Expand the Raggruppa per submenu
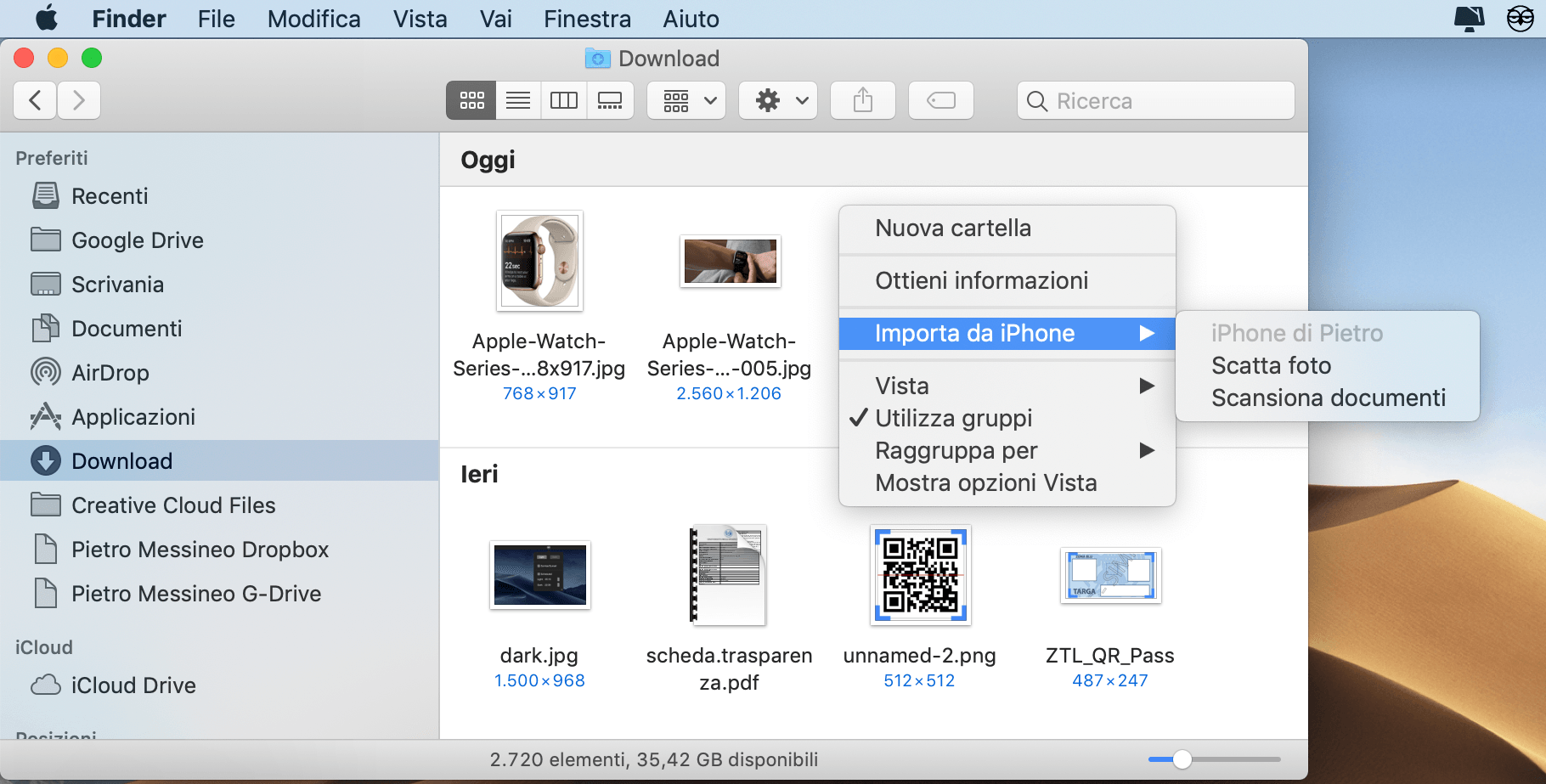 pyautogui.click(x=1007, y=451)
